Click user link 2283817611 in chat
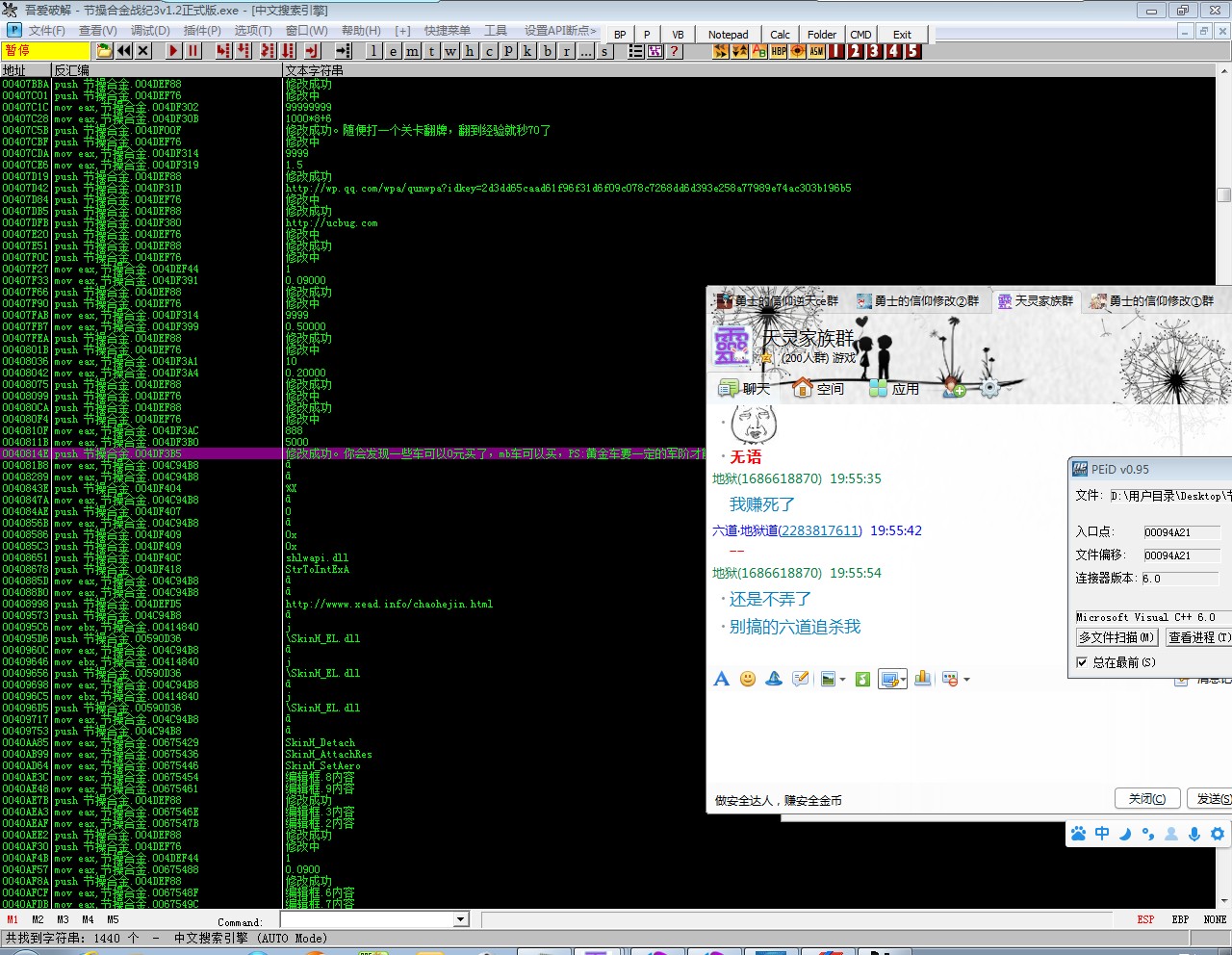 819,530
